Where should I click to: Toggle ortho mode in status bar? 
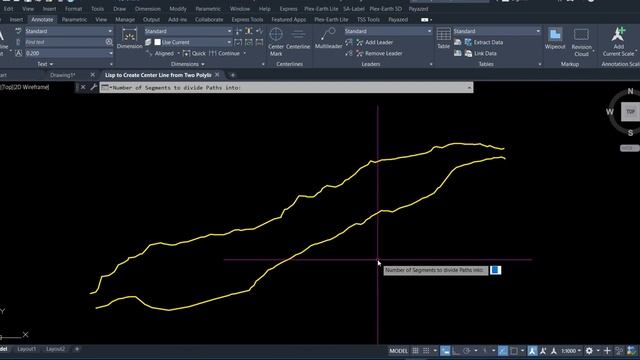(x=456, y=351)
